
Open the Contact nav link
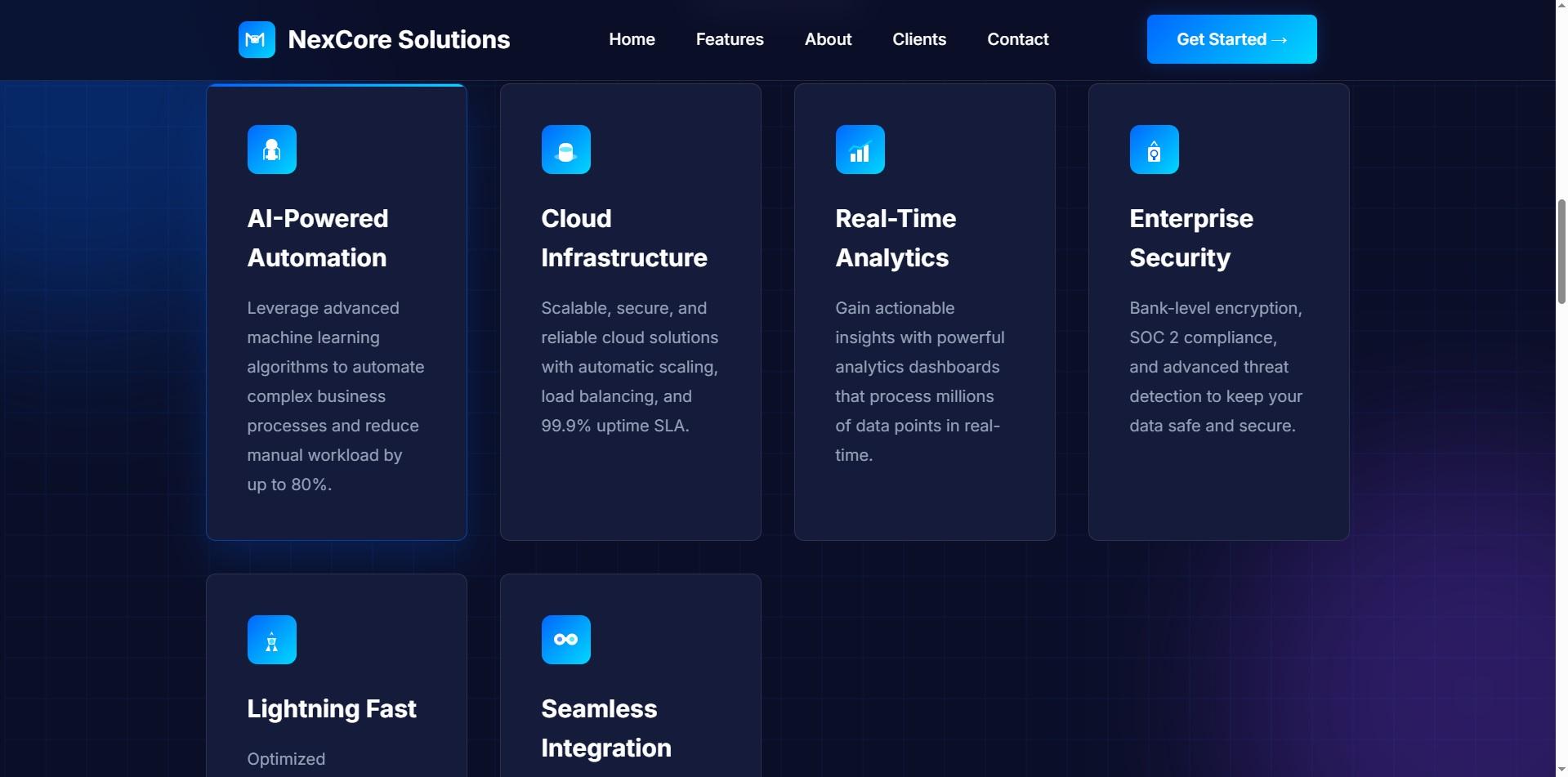pyautogui.click(x=1018, y=39)
